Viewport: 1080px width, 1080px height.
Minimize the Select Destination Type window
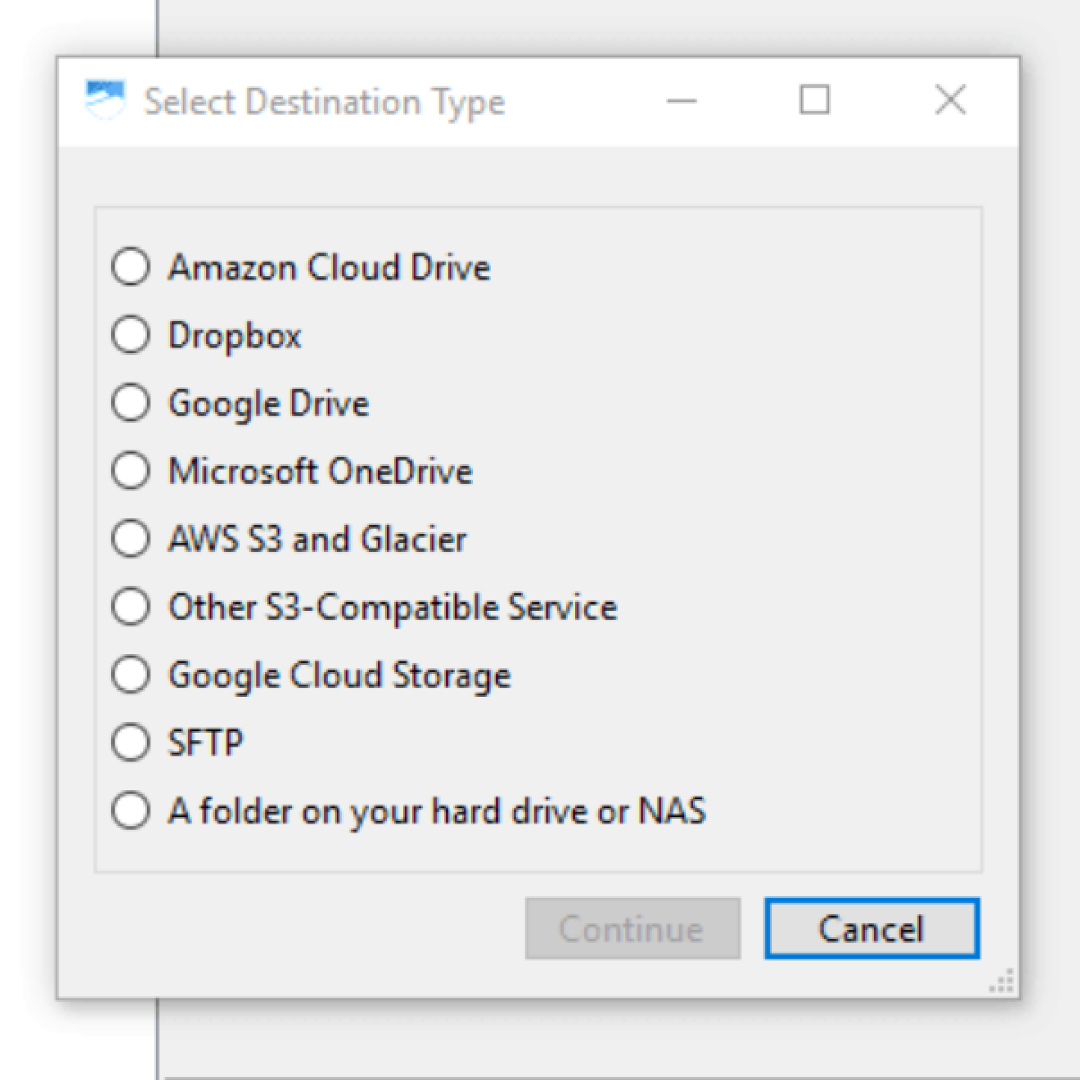click(x=681, y=101)
